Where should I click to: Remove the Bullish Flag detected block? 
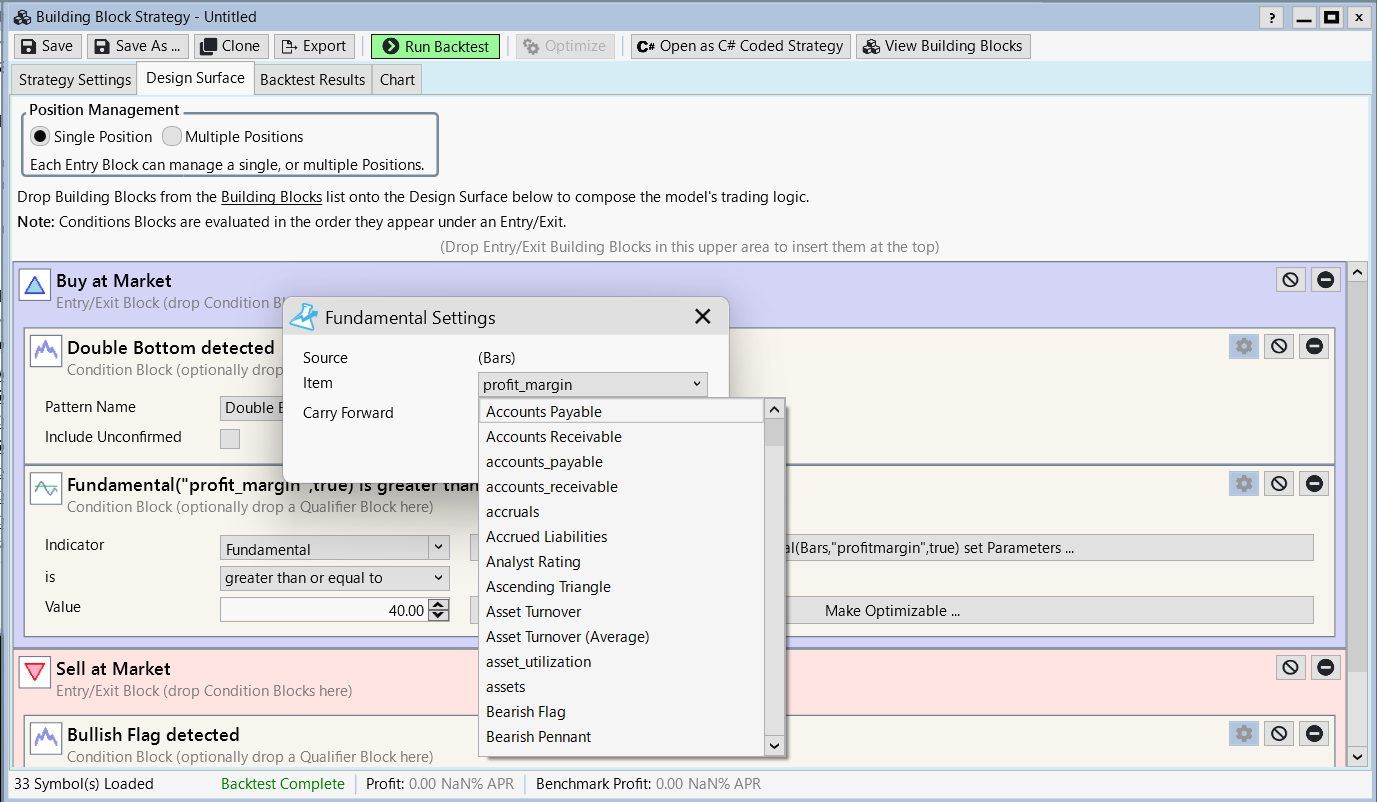(1315, 734)
